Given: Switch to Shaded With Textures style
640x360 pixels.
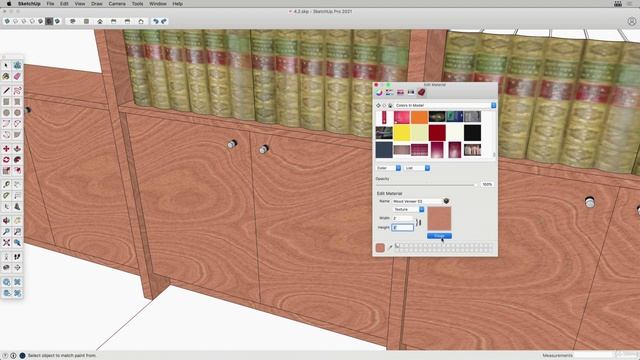Looking at the screenshot, I should (49, 21).
